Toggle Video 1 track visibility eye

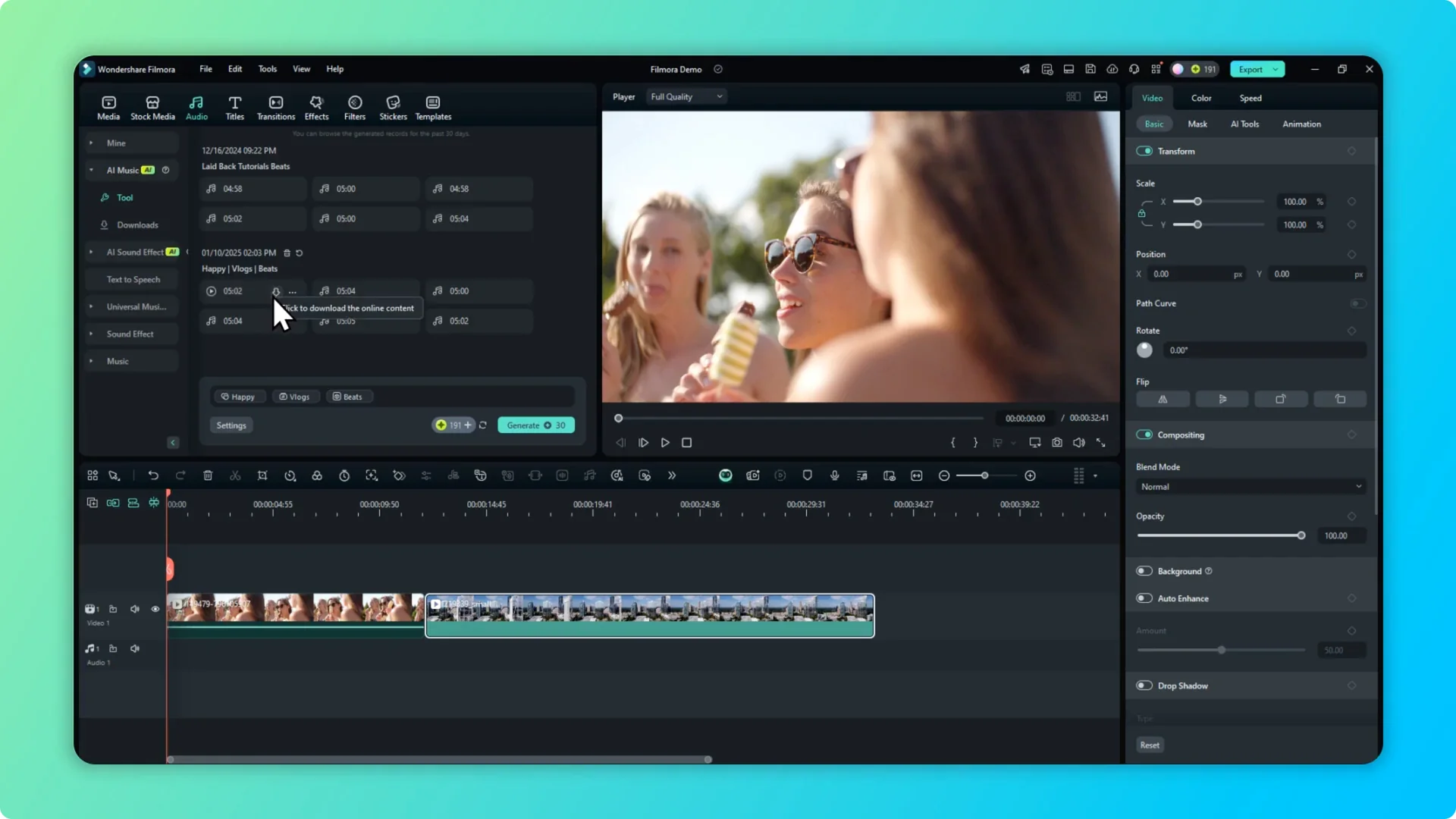click(x=155, y=609)
